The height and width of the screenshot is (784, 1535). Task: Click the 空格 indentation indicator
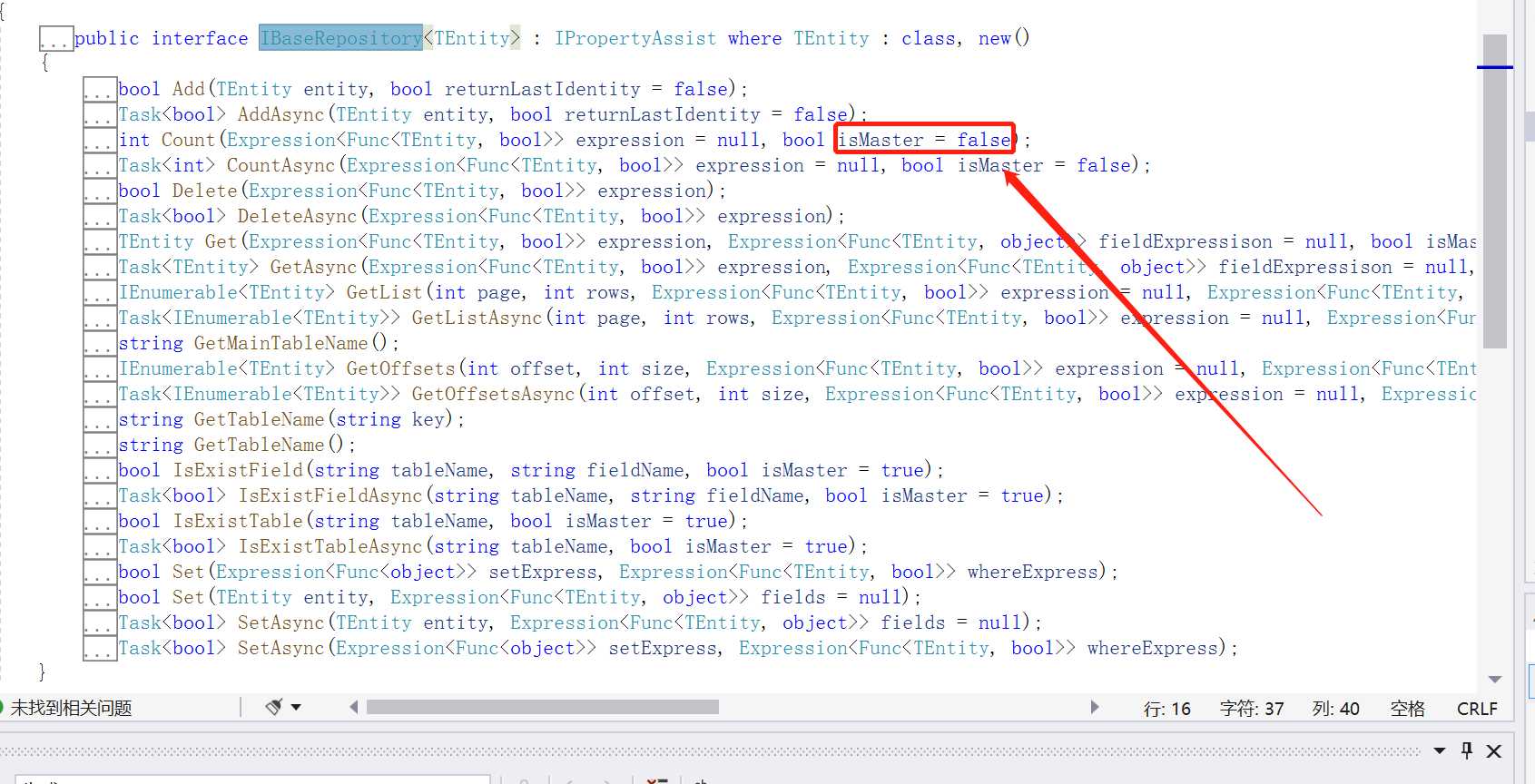pos(1408,709)
